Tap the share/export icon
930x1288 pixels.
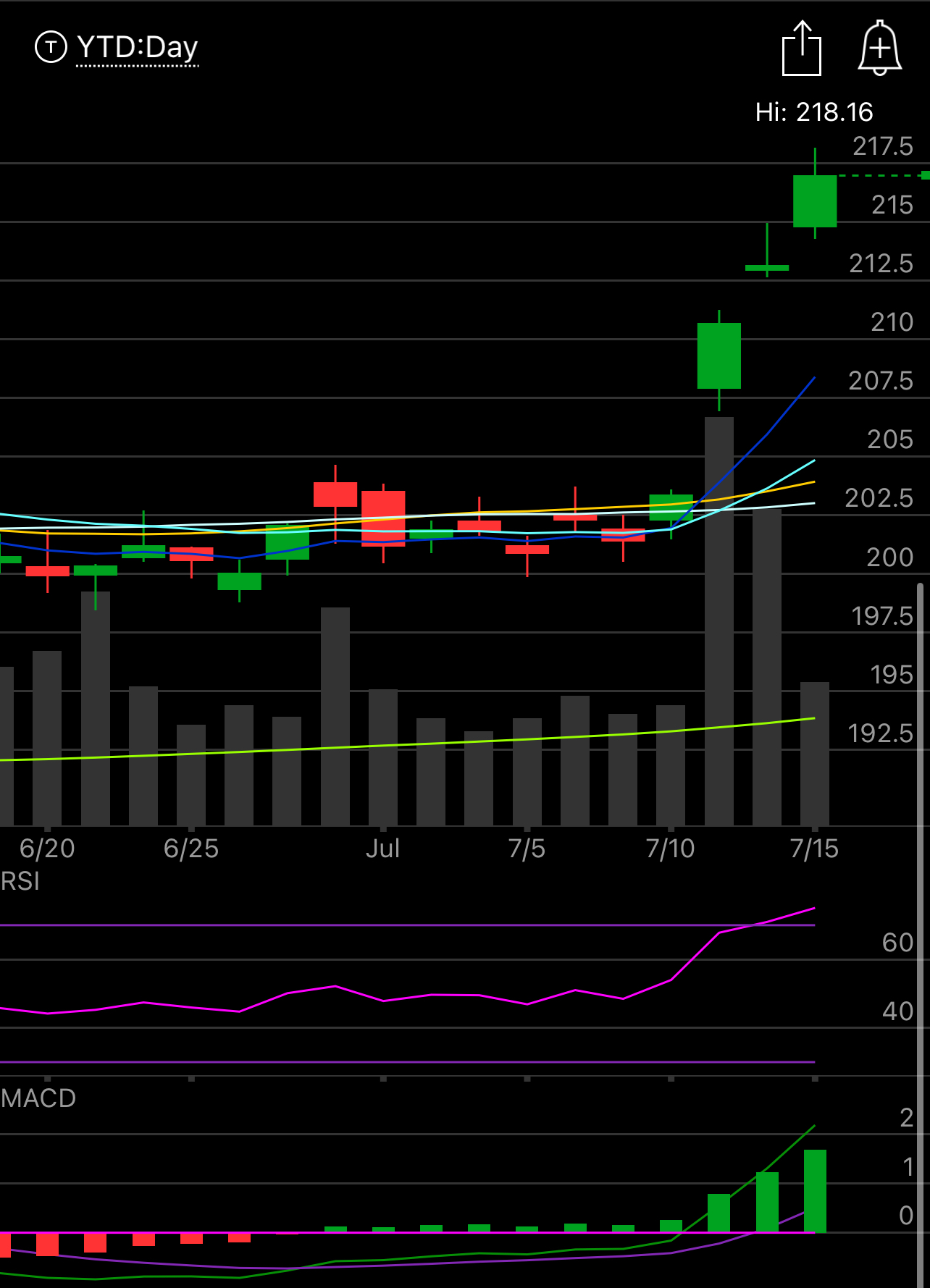click(x=802, y=48)
